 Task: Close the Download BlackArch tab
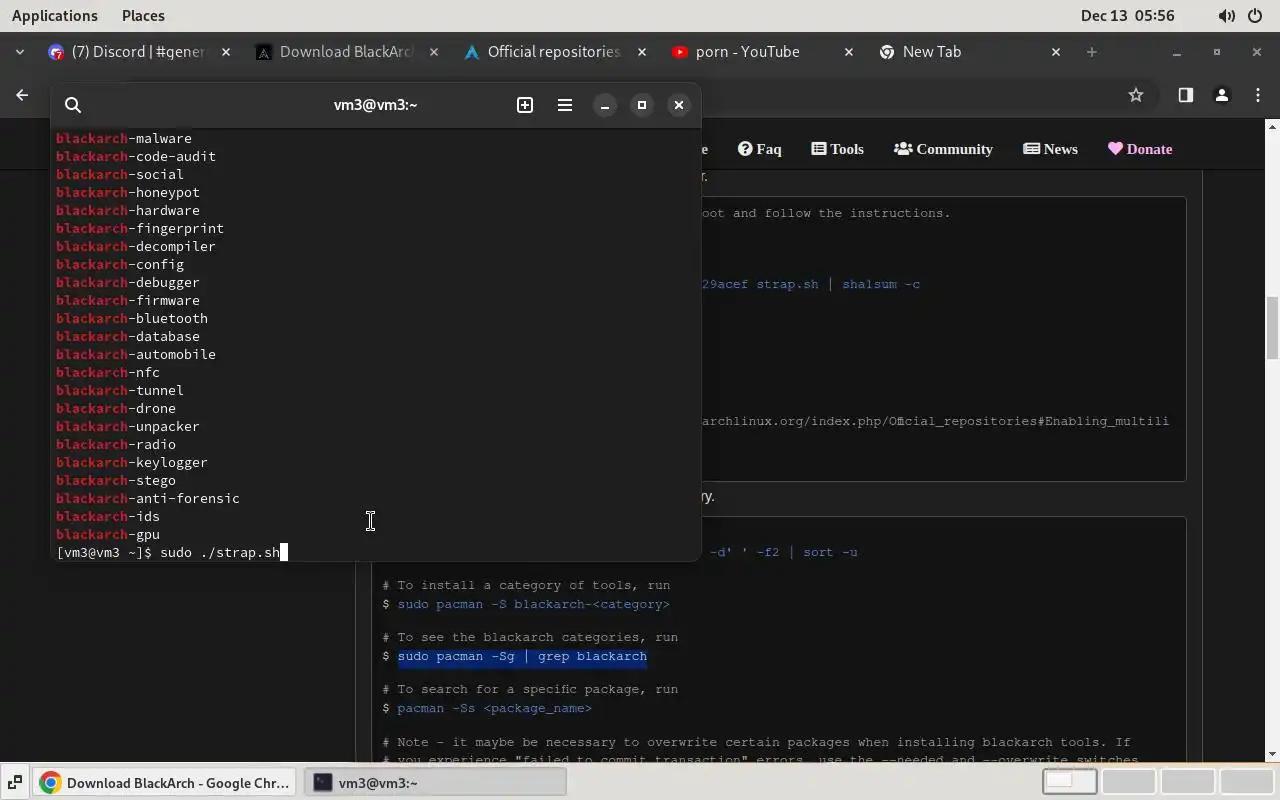point(433,52)
